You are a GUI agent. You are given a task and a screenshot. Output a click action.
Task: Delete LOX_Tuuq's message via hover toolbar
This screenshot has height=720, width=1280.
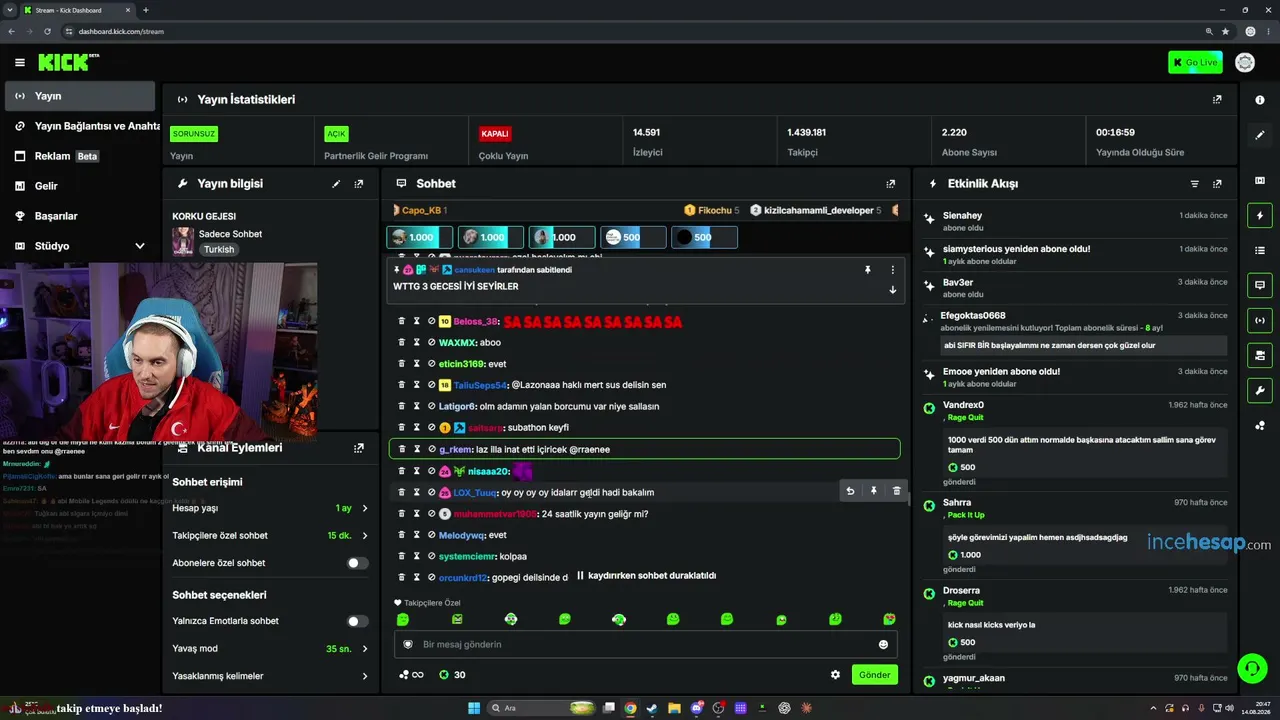click(x=896, y=491)
